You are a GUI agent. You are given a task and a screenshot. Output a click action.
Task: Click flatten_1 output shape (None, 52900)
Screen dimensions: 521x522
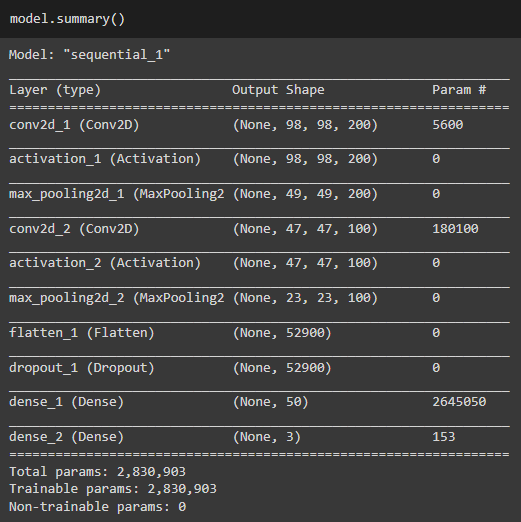click(282, 333)
